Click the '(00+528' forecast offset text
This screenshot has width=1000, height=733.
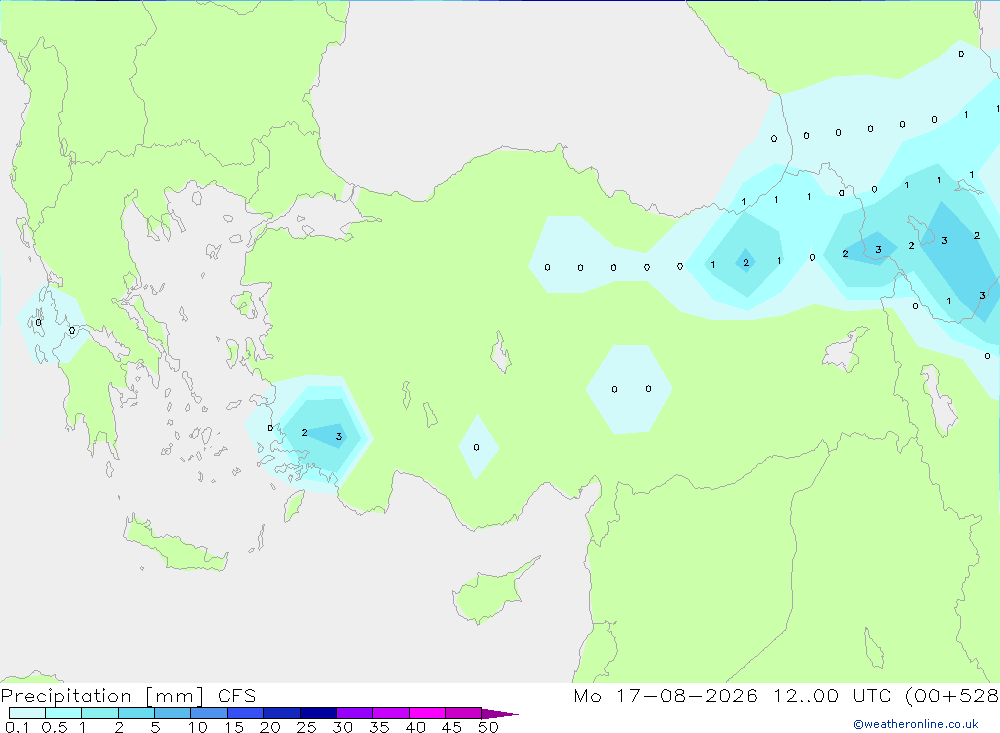pyautogui.click(x=952, y=696)
